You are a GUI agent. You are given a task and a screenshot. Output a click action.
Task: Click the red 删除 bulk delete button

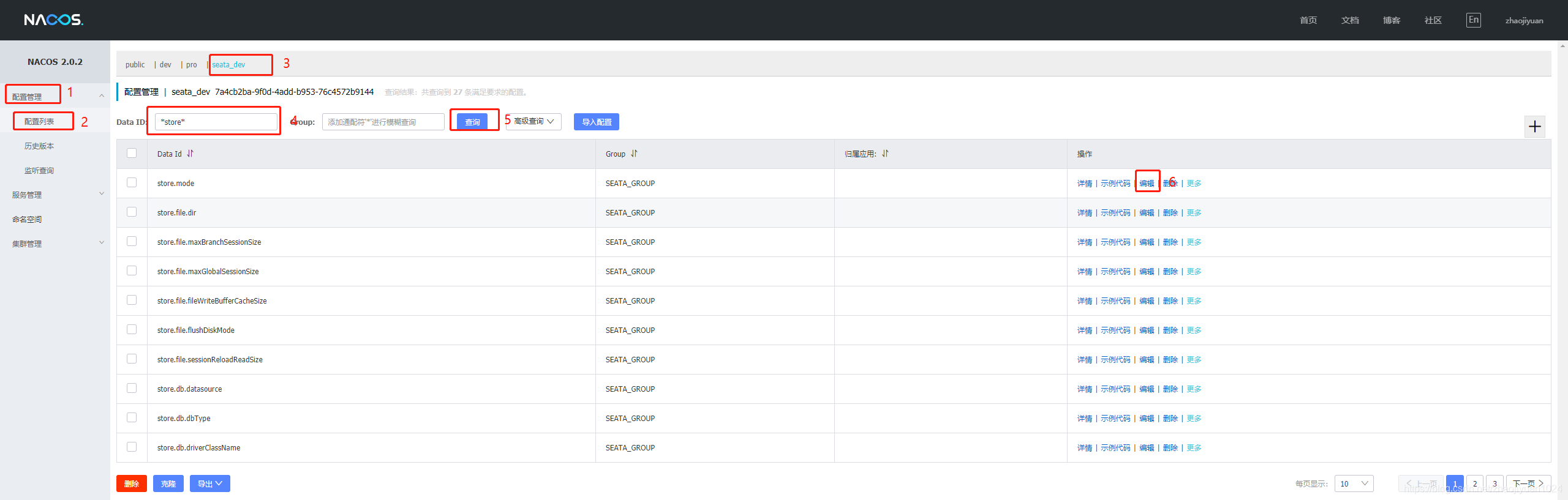(x=132, y=483)
